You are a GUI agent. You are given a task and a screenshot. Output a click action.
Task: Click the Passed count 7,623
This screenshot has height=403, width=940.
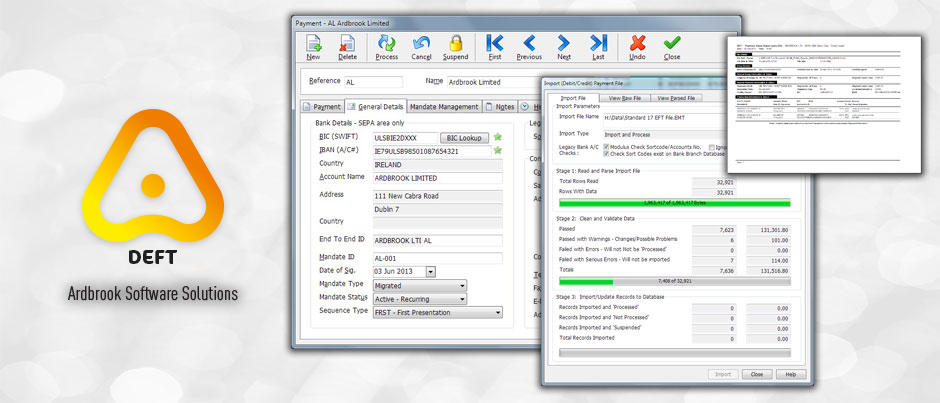point(714,229)
